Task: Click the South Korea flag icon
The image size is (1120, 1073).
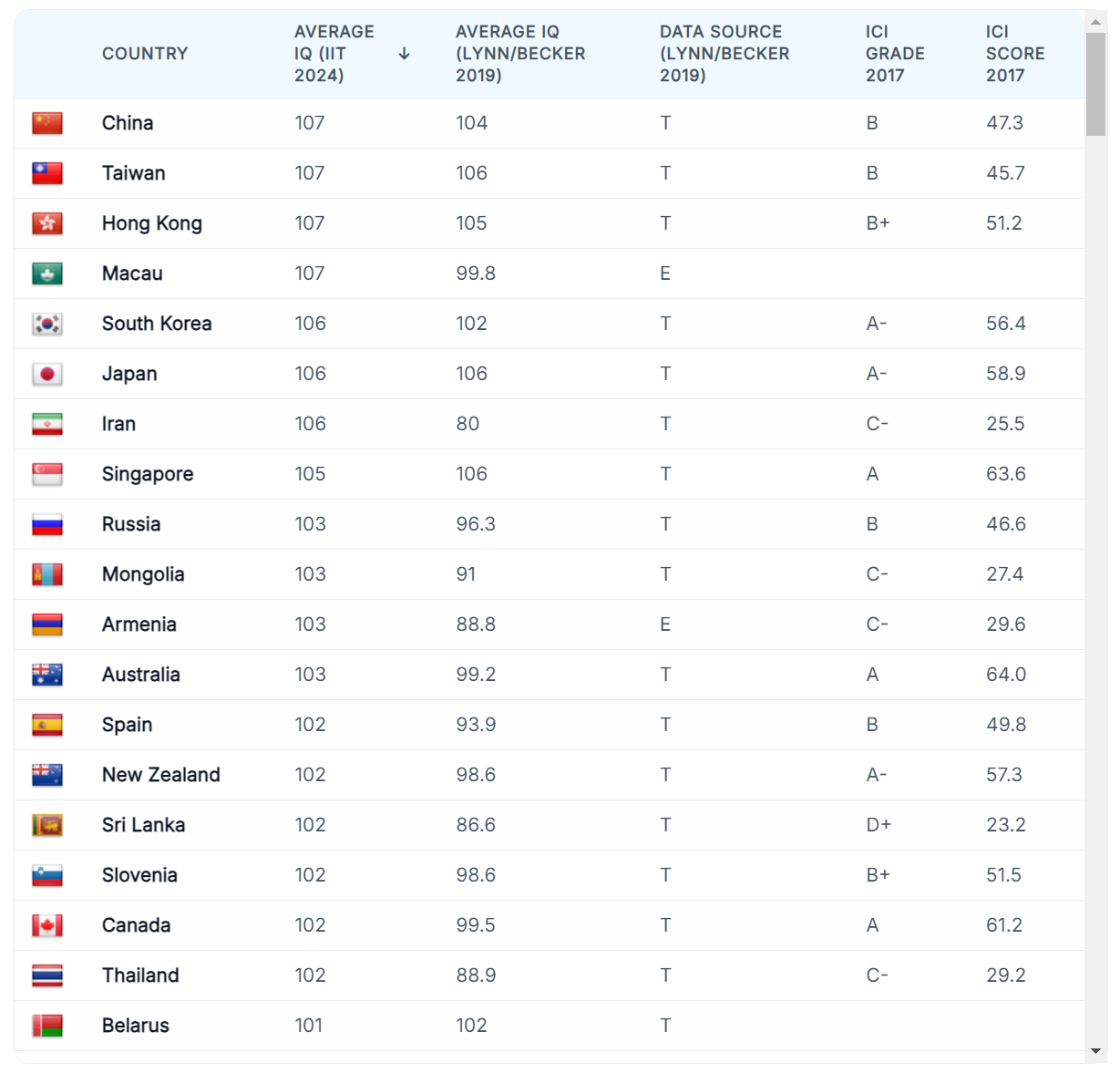Action: [47, 324]
